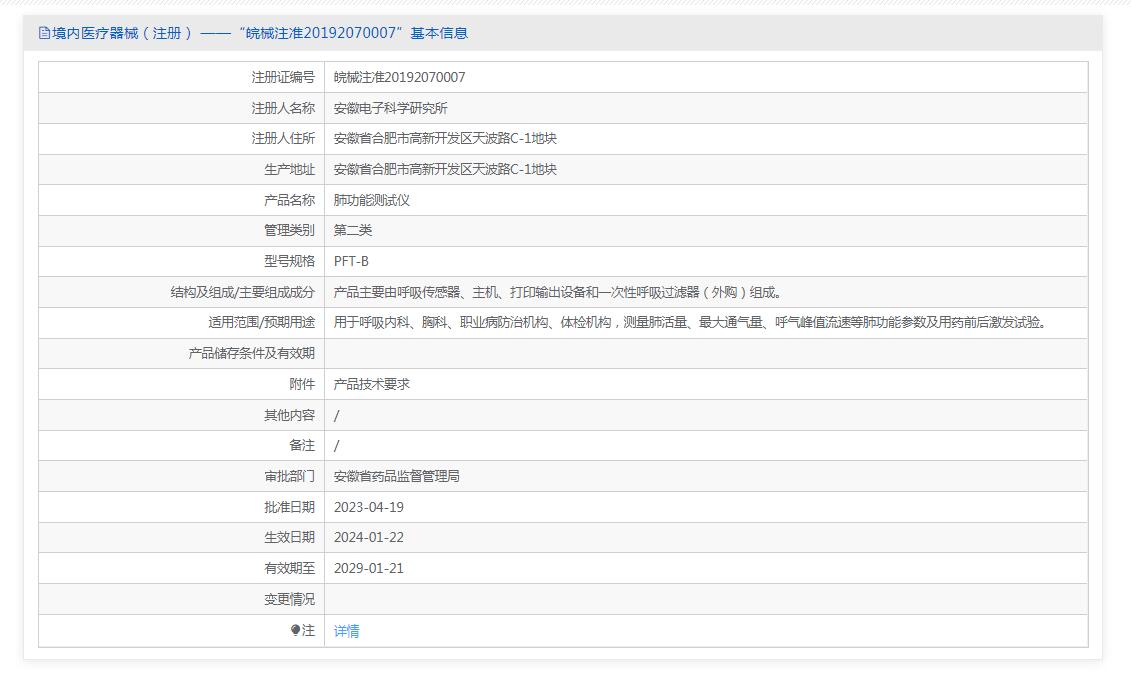Click the 生效日期 label
The width and height of the screenshot is (1131, 687).
pyautogui.click(x=289, y=538)
